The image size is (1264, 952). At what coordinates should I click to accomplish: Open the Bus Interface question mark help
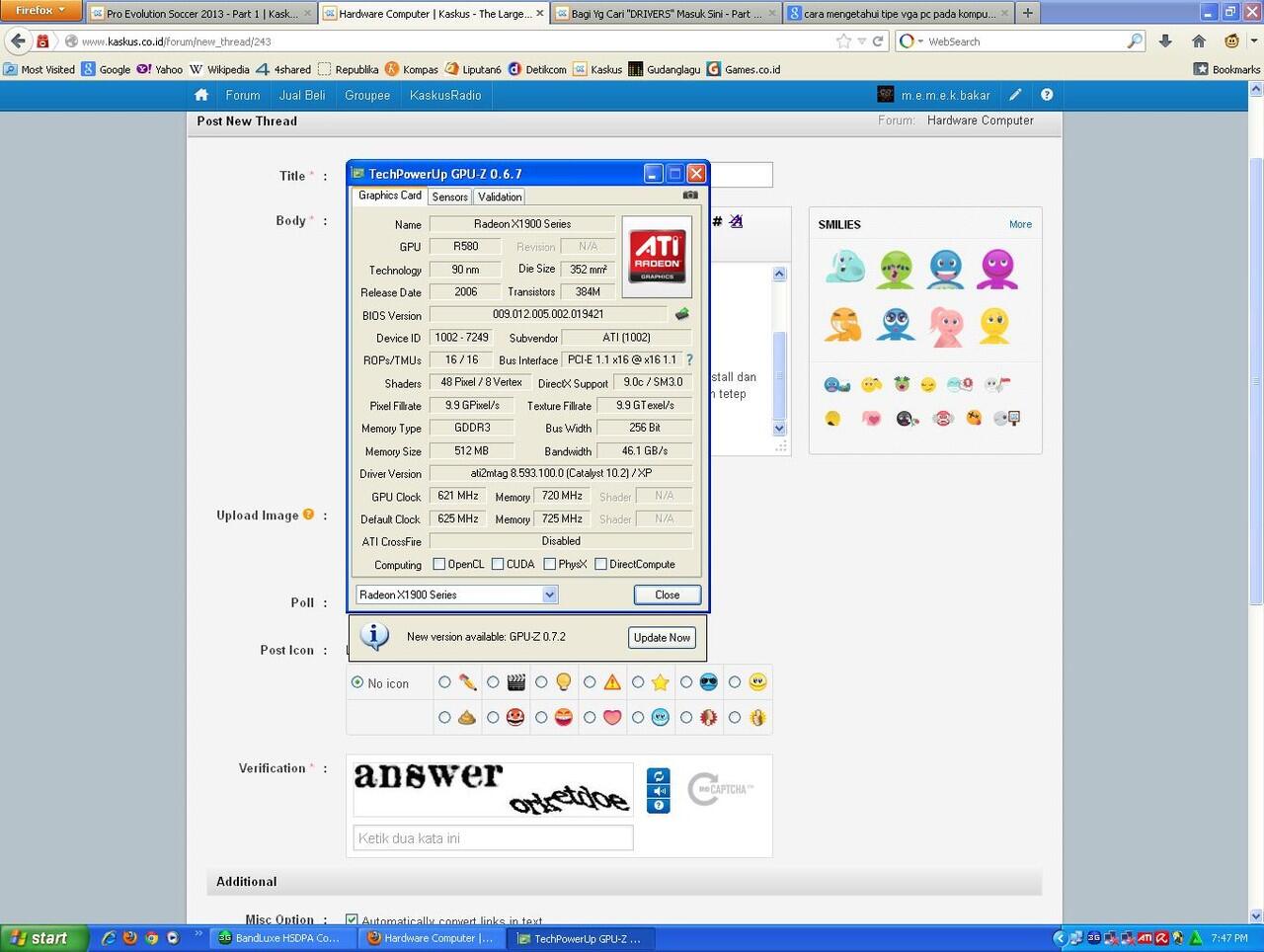pyautogui.click(x=689, y=359)
